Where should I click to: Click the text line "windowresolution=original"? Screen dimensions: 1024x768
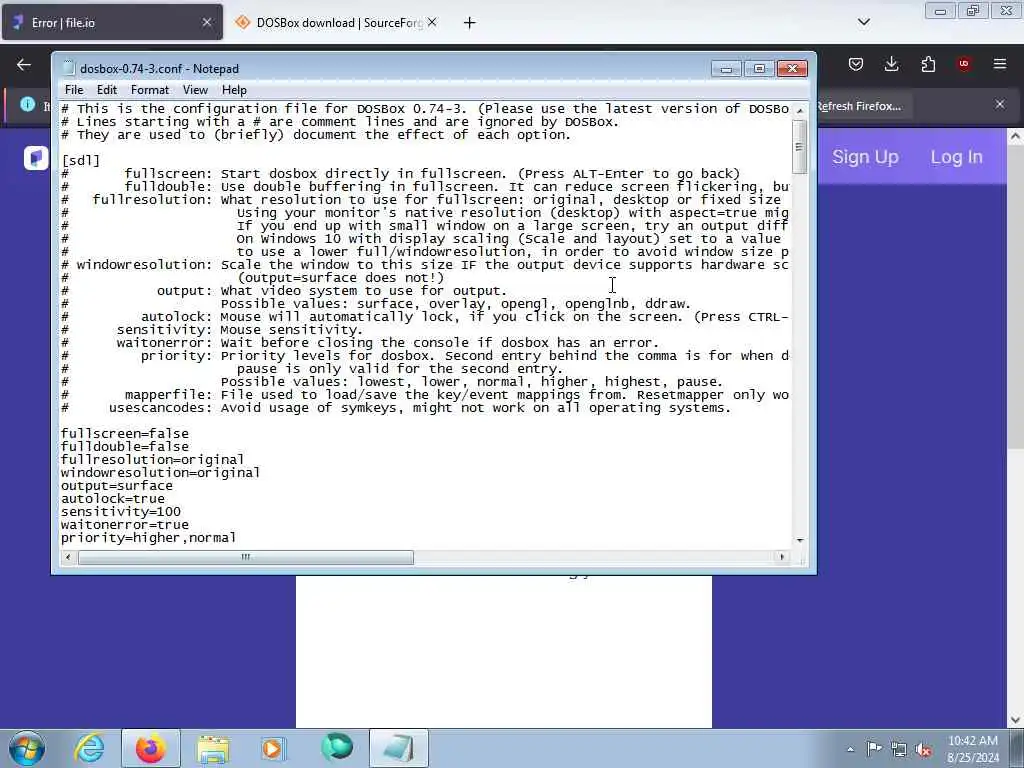160,473
